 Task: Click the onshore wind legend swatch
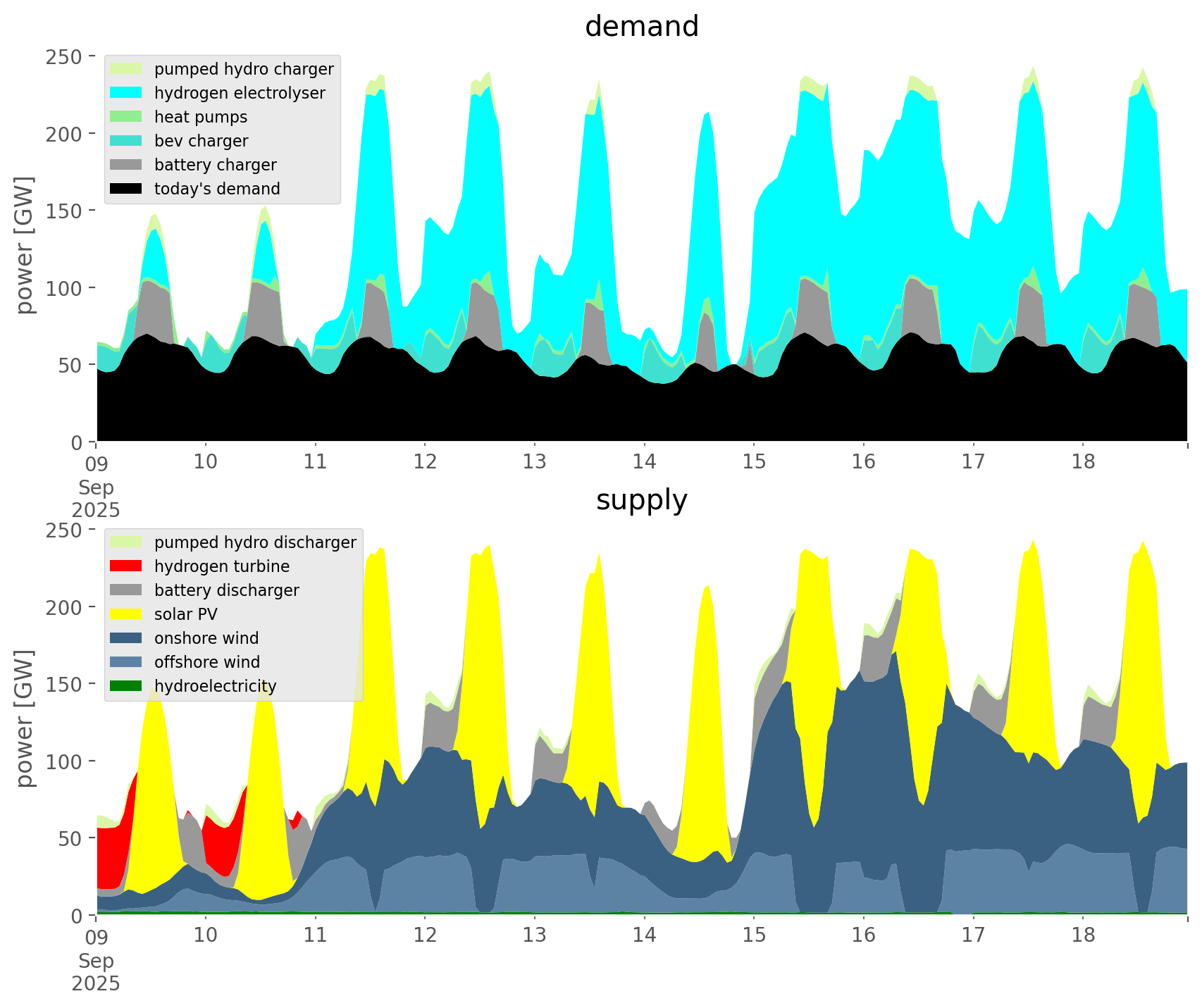(126, 638)
